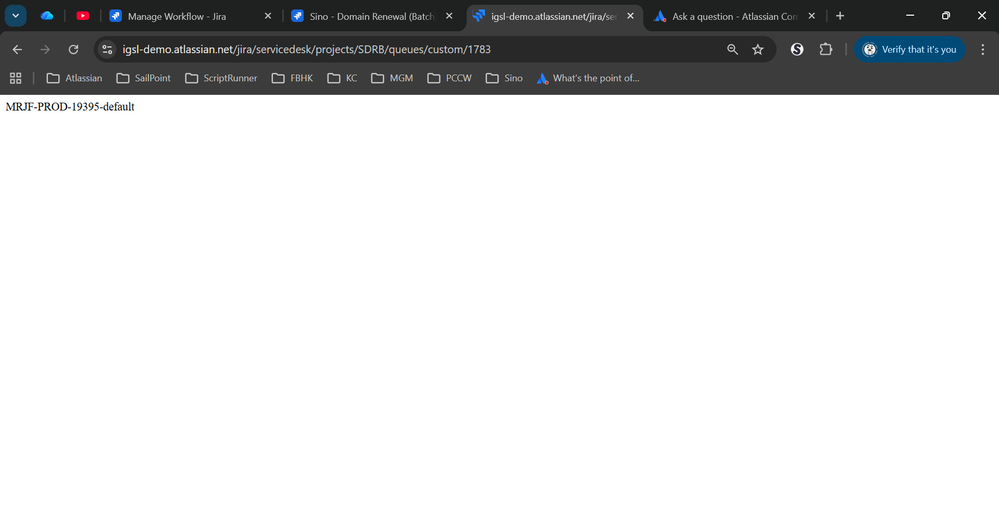Screen dimensions: 999x522
Task: Open What's the point of... bookmark
Action: tap(587, 78)
